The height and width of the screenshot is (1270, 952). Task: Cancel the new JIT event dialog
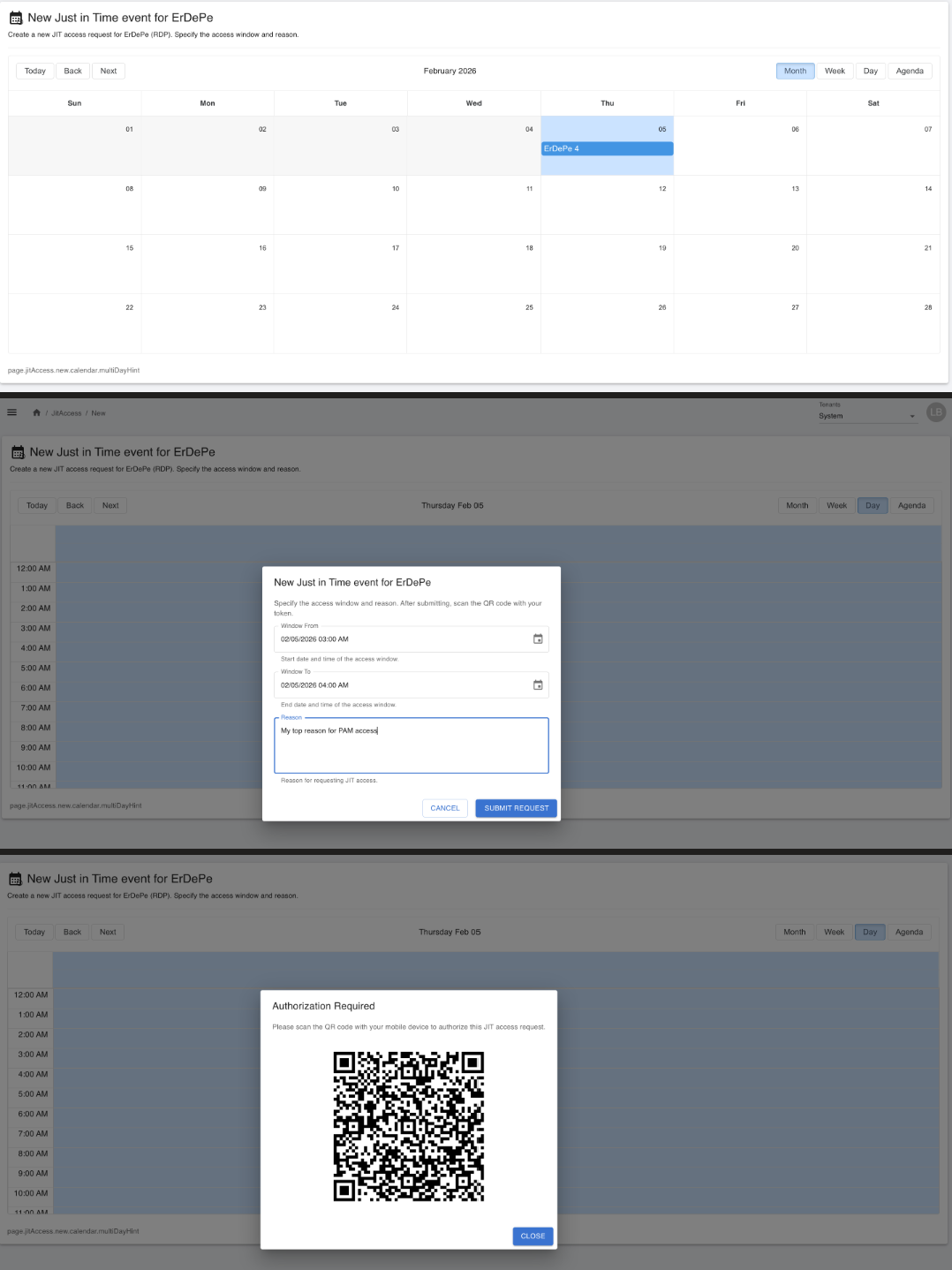[x=444, y=808]
